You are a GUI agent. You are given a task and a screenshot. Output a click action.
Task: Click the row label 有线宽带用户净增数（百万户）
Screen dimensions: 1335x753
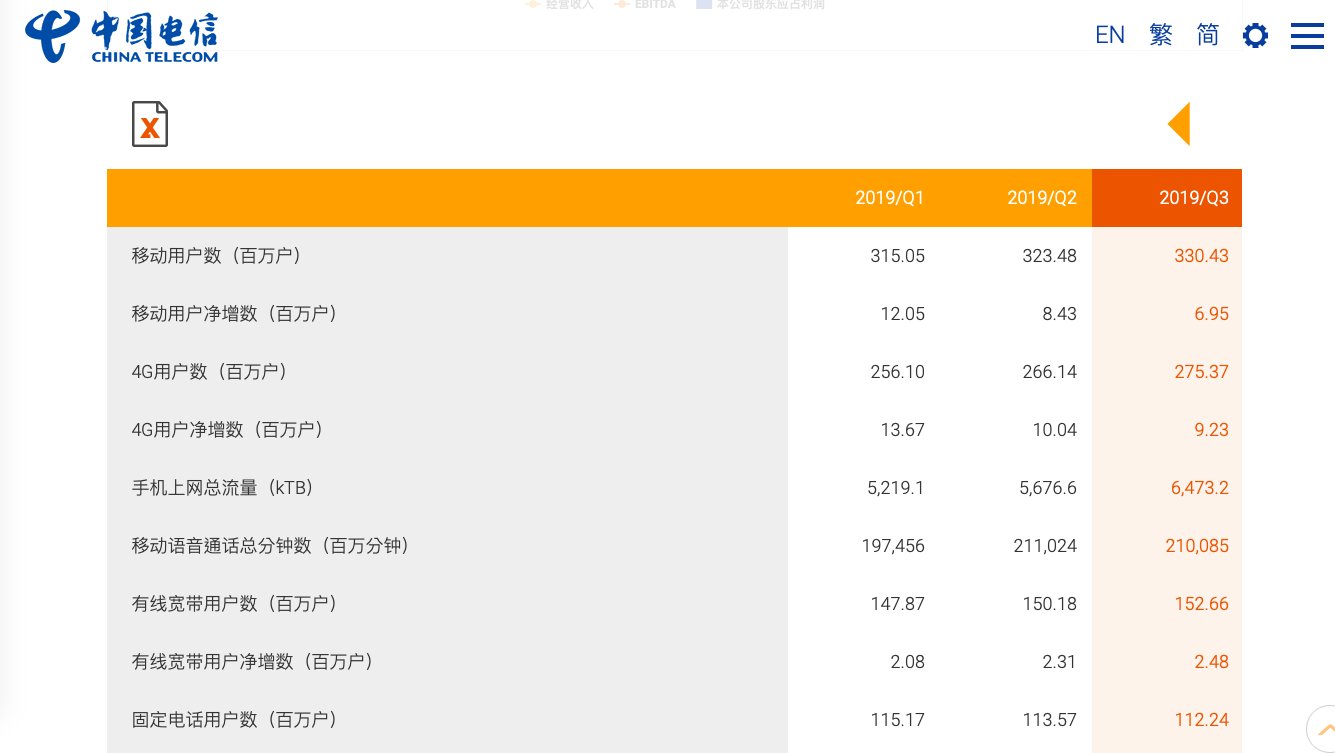point(253,662)
